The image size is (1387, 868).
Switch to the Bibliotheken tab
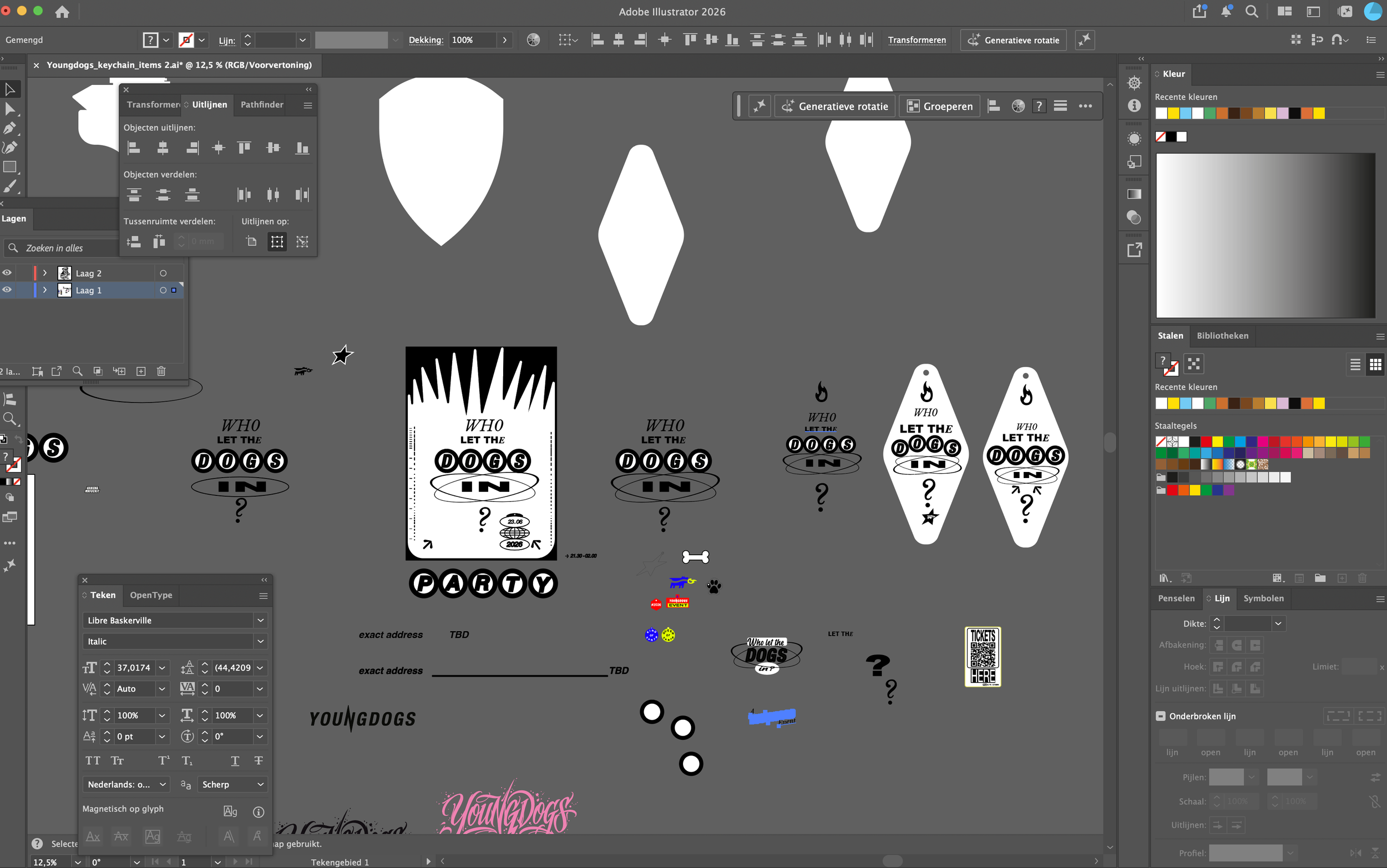(x=1222, y=336)
